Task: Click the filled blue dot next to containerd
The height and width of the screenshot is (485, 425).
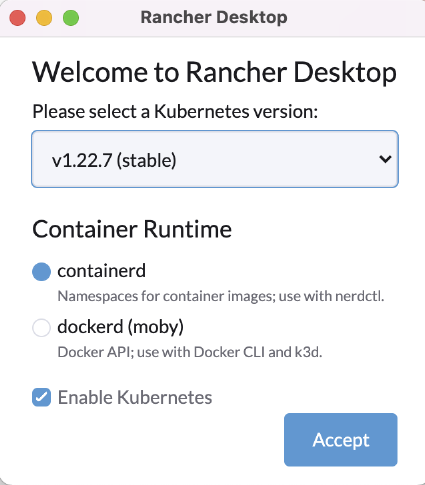Action: coord(41,271)
